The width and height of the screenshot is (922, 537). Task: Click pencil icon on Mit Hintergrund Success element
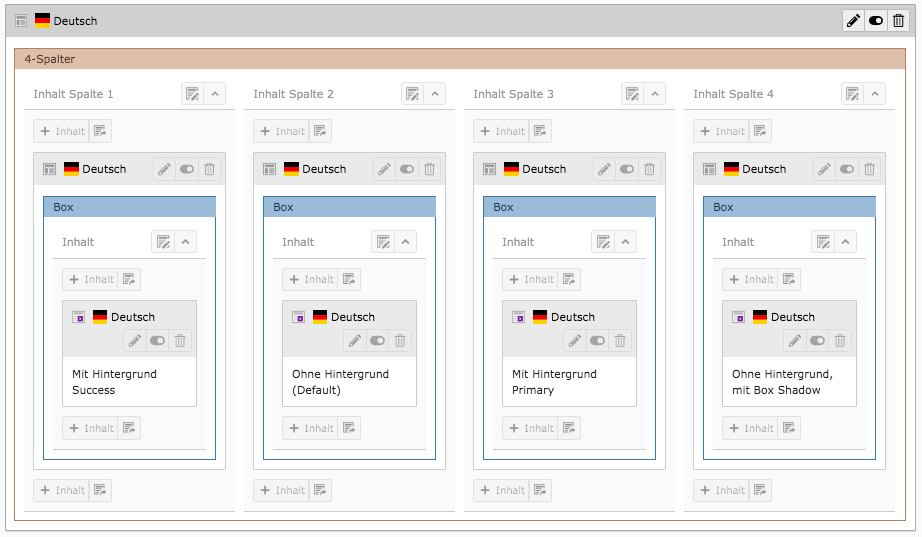[135, 341]
